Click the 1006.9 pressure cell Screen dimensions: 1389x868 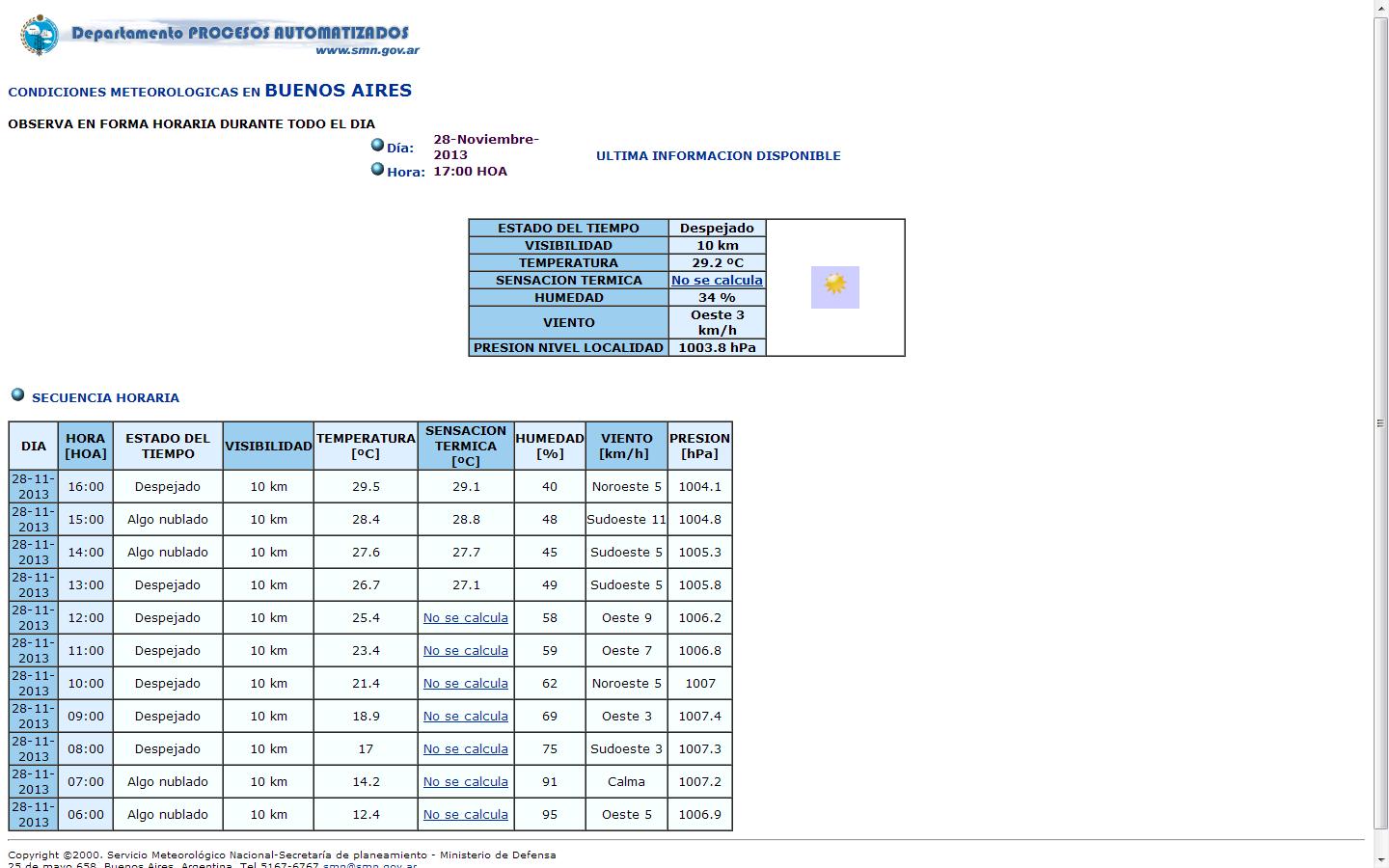tap(700, 814)
